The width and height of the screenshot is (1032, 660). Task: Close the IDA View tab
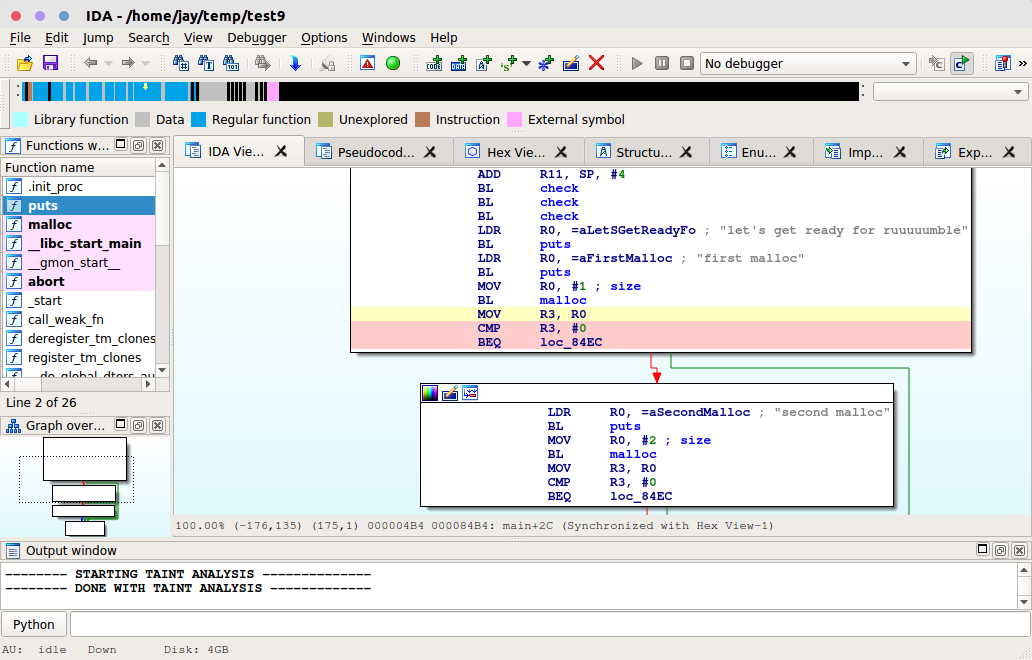coord(281,151)
